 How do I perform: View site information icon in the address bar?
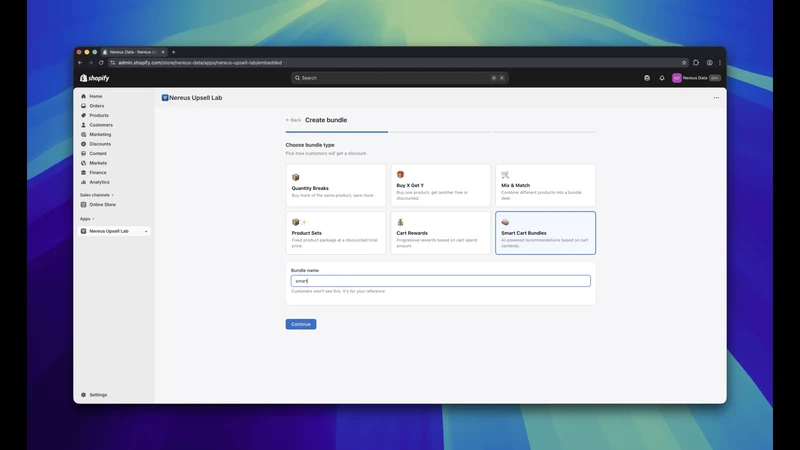click(x=113, y=63)
